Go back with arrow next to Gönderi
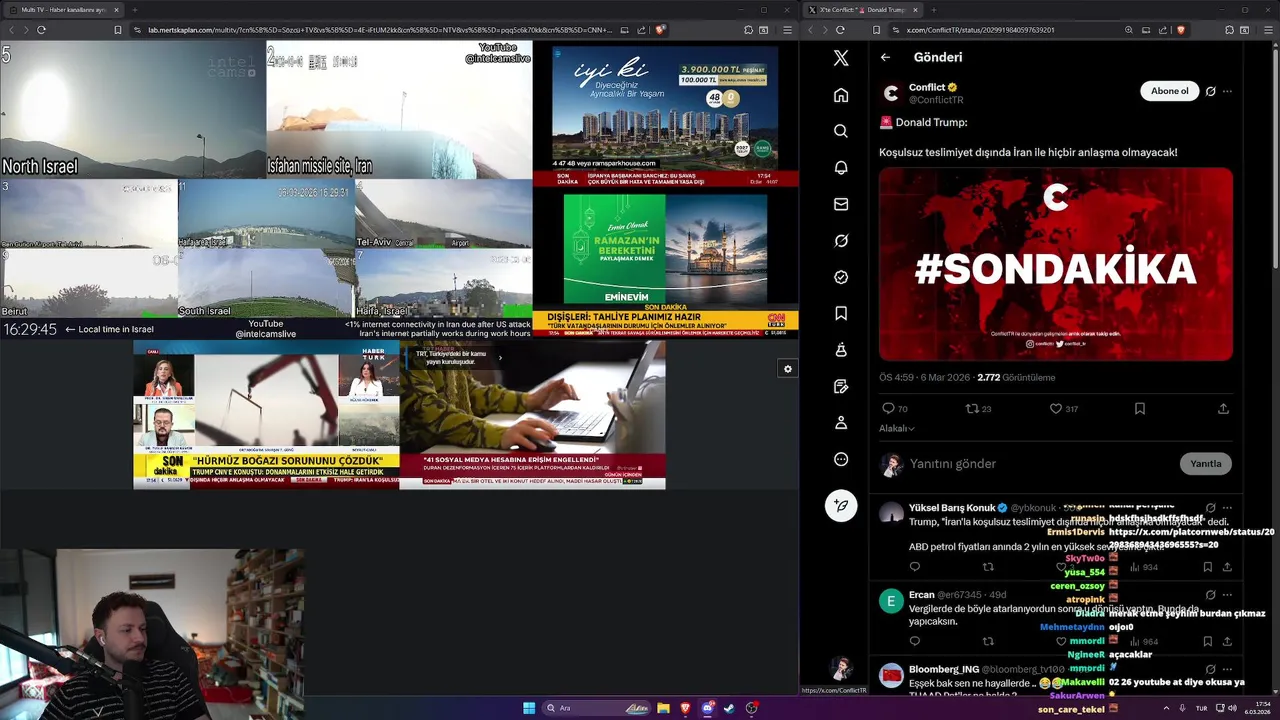 (x=885, y=57)
